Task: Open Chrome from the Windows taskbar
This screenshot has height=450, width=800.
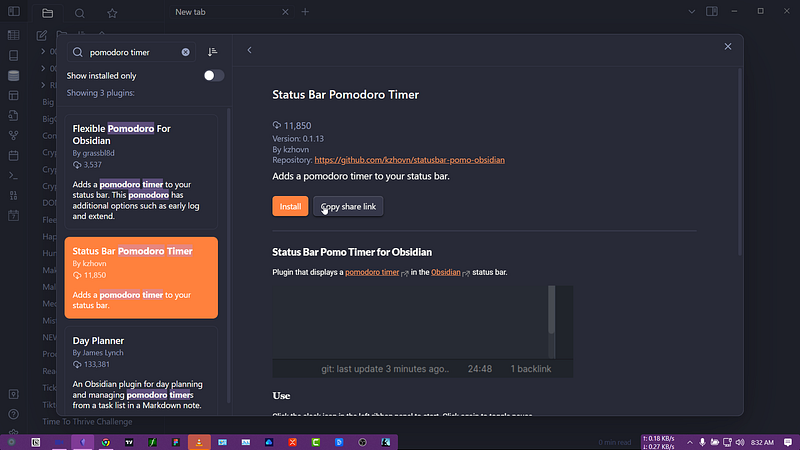Action: pos(106,442)
